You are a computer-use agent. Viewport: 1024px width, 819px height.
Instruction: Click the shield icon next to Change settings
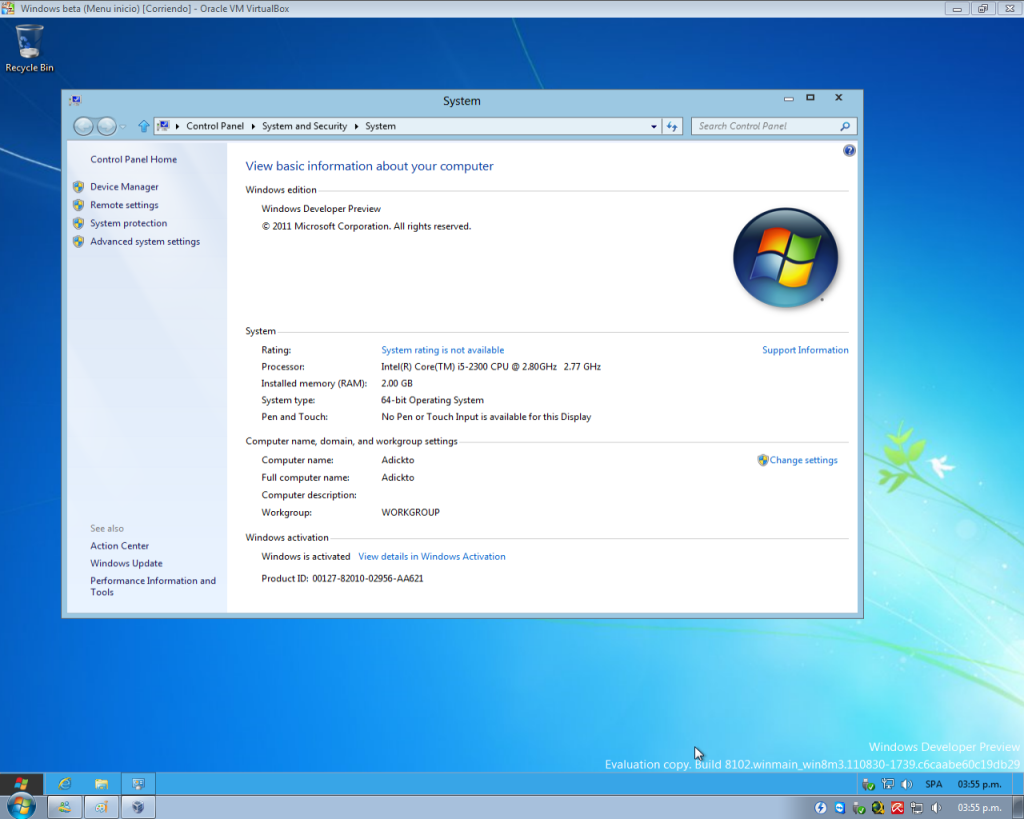pos(763,460)
